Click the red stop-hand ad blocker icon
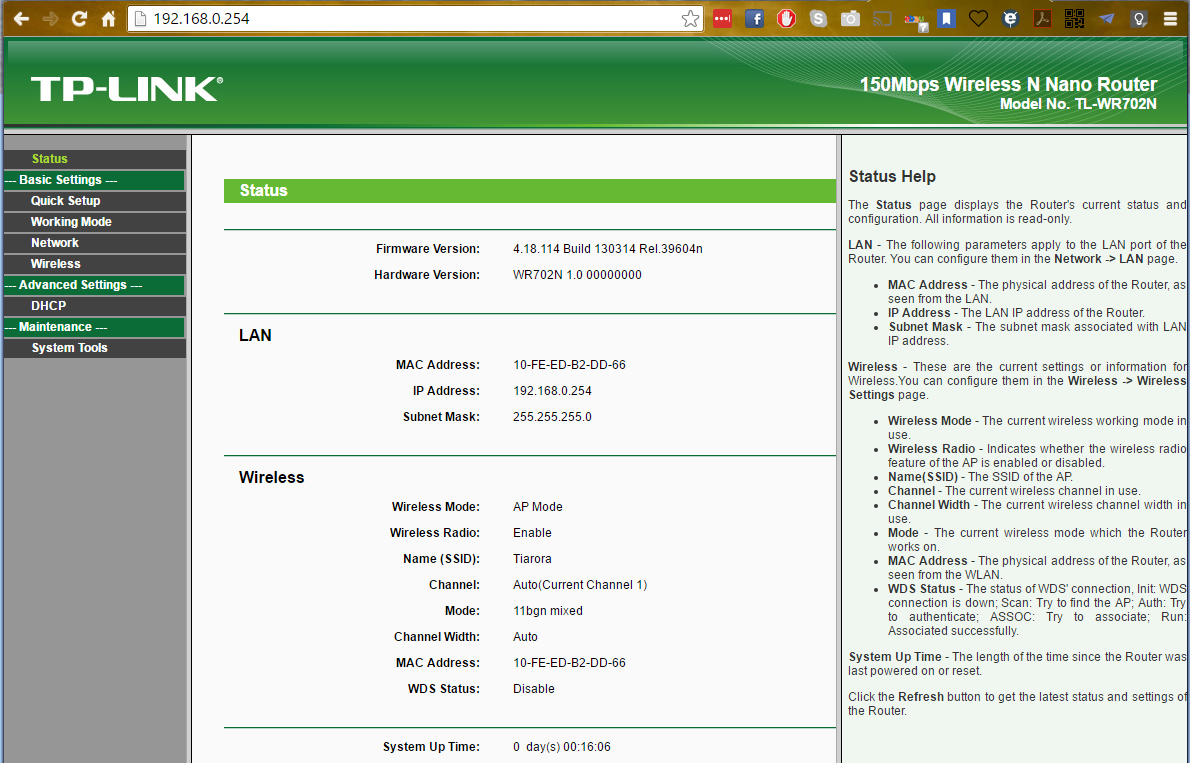This screenshot has height=763, width=1190. (786, 19)
